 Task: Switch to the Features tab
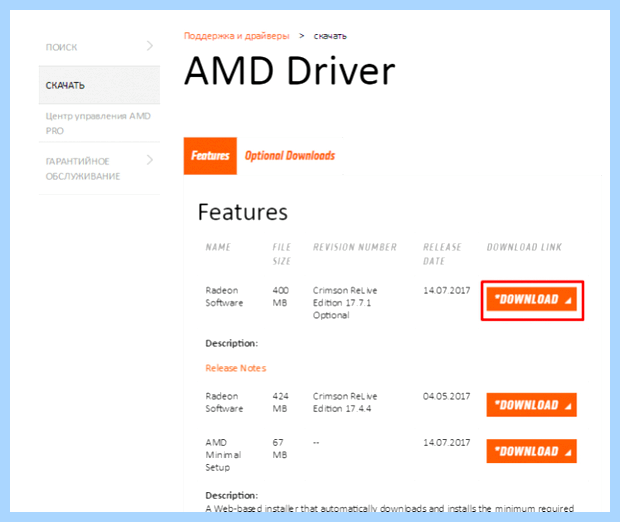[210, 156]
